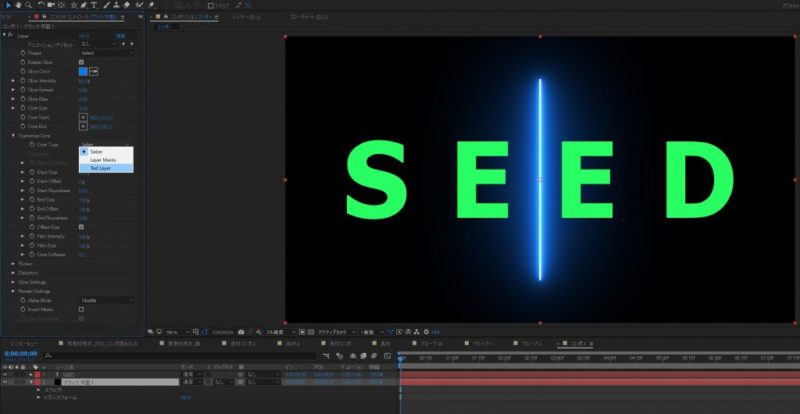Click the Core Start position crosshair icon
The image size is (800, 414).
(84, 117)
